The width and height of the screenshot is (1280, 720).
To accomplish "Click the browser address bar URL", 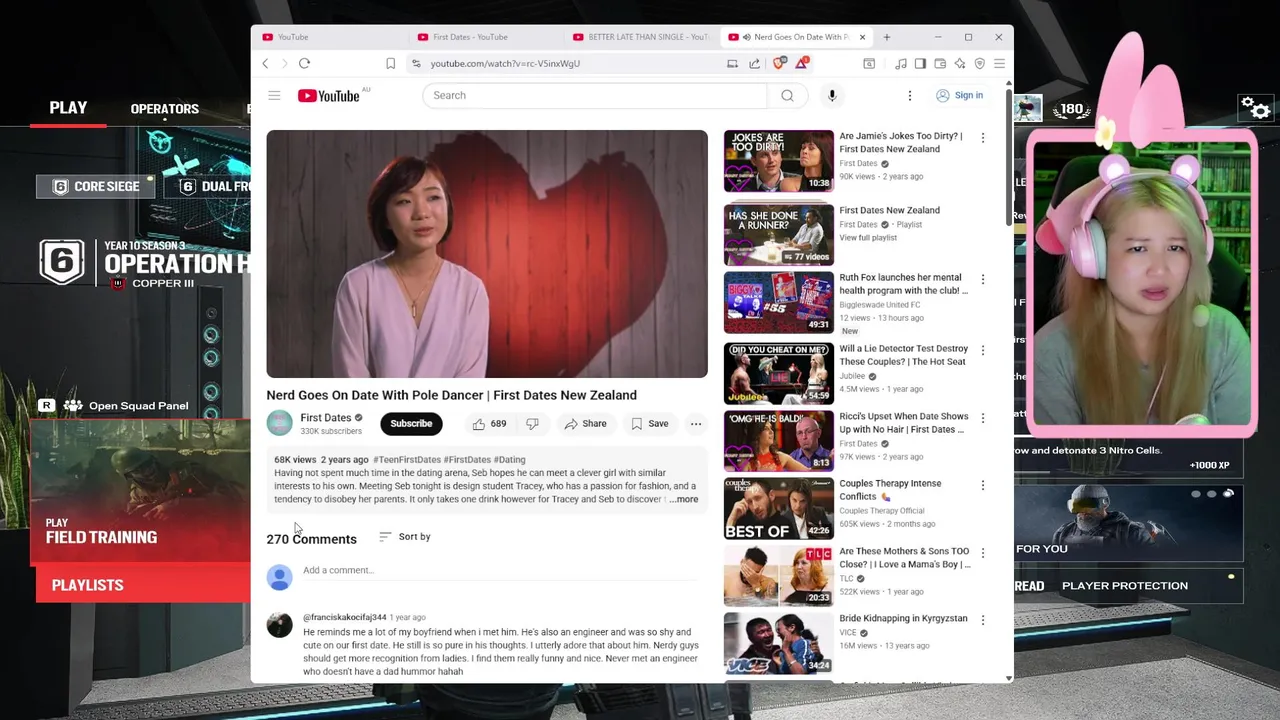I will 505,63.
